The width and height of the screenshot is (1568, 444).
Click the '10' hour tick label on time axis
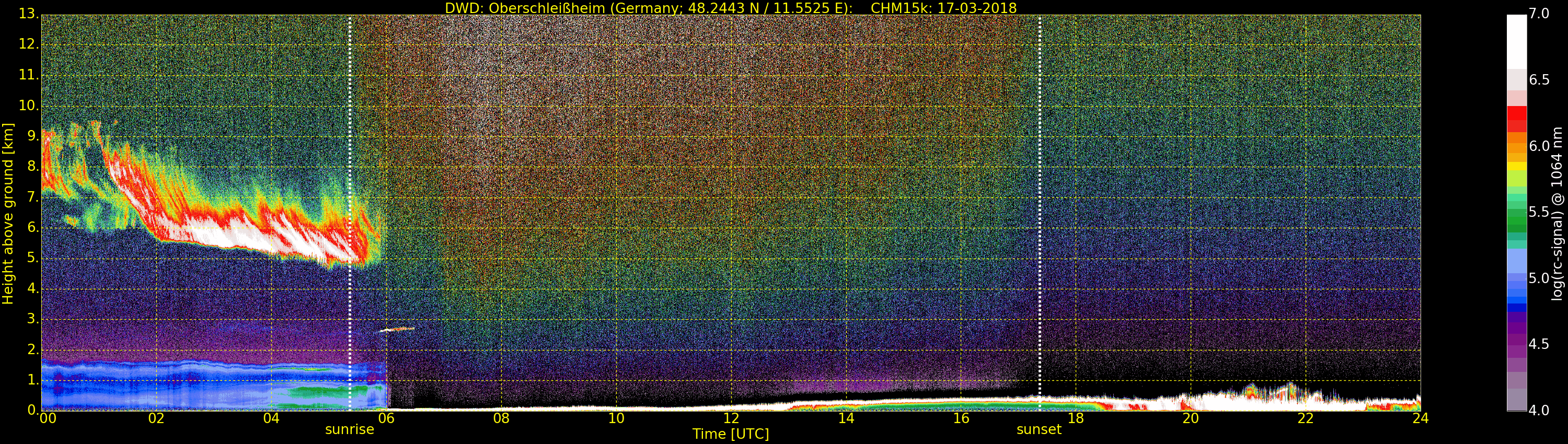pyautogui.click(x=616, y=418)
